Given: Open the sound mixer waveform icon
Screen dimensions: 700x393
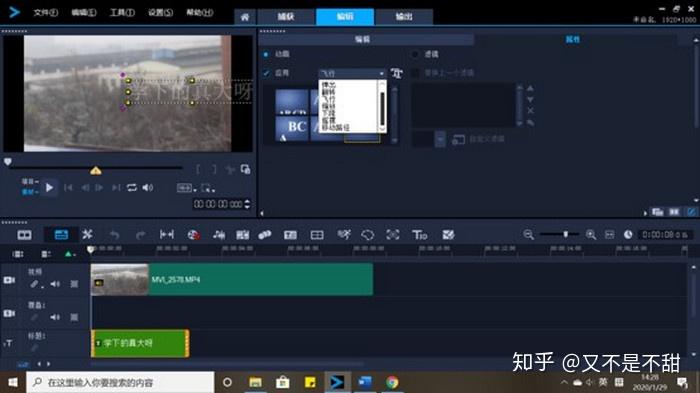Looking at the screenshot, I should [219, 235].
